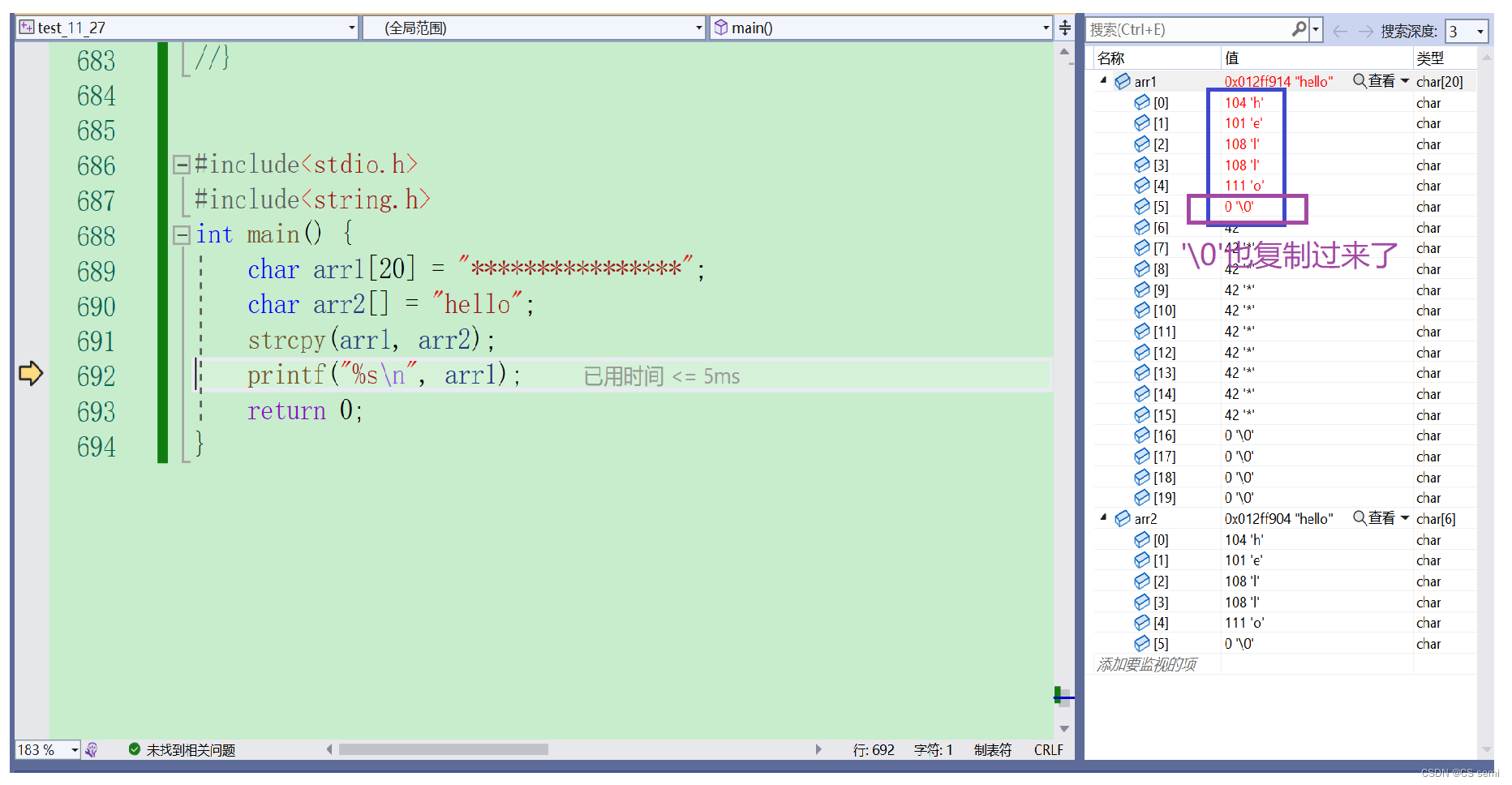The height and width of the screenshot is (785, 1512).
Task: Select arr1 element [6] icon
Action: click(x=1142, y=227)
